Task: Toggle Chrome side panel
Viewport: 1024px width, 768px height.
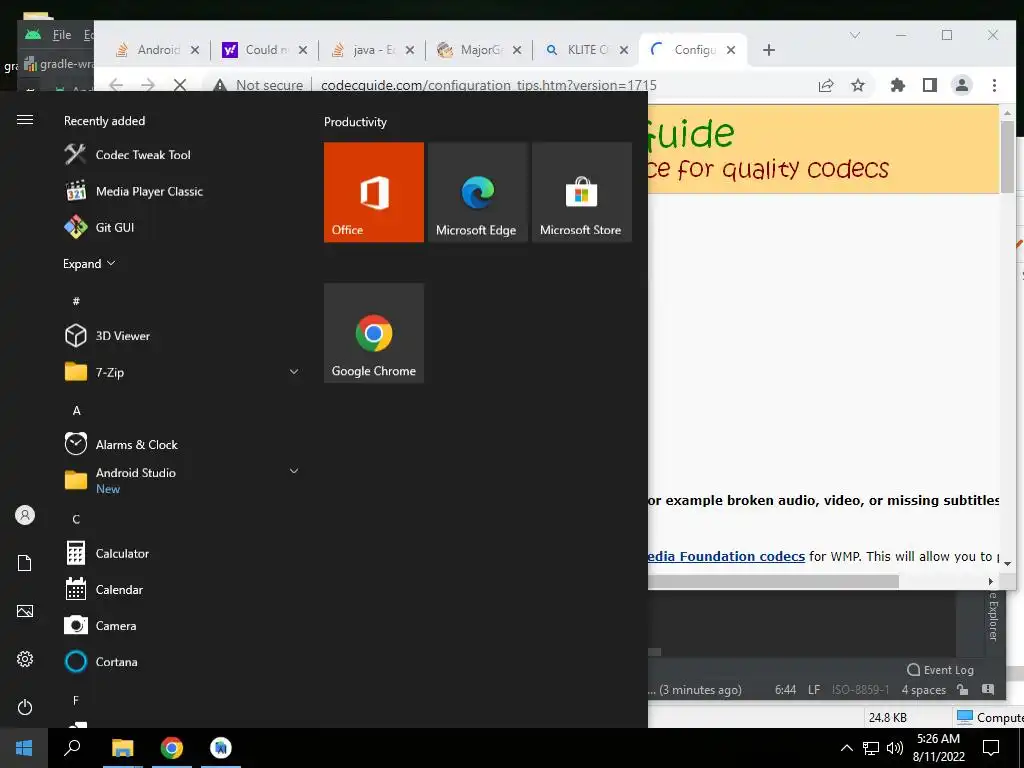Action: [x=930, y=85]
